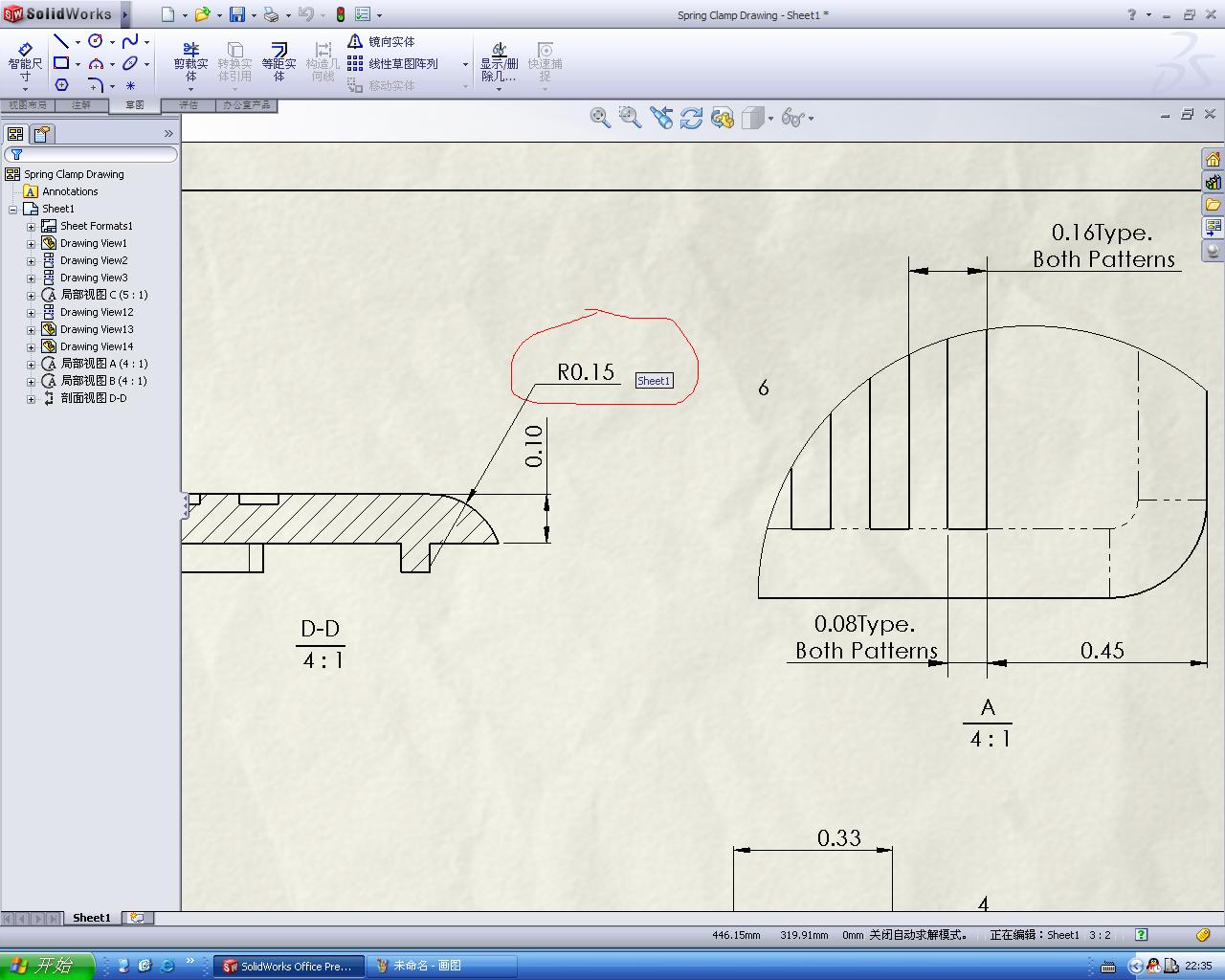Click the Mirror Entities (镜向实体) tool
This screenshot has height=980, width=1225.
(x=381, y=42)
